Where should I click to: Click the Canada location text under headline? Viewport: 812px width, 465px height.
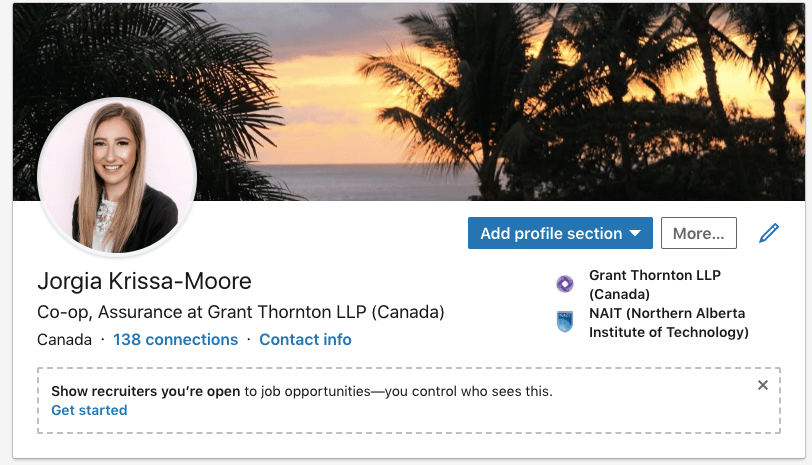[x=64, y=340]
